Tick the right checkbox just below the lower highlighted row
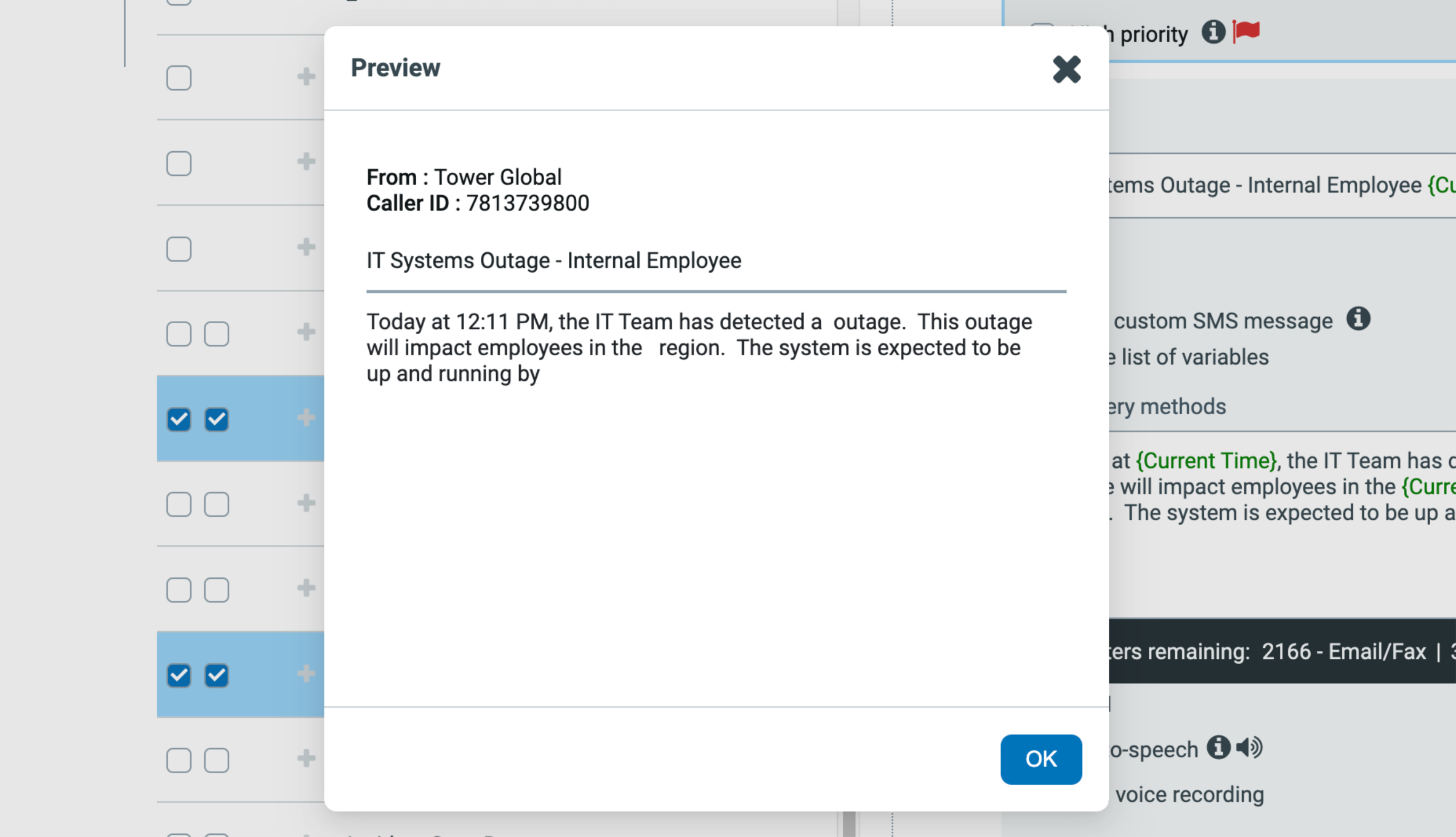The width and height of the screenshot is (1456, 837). point(217,760)
